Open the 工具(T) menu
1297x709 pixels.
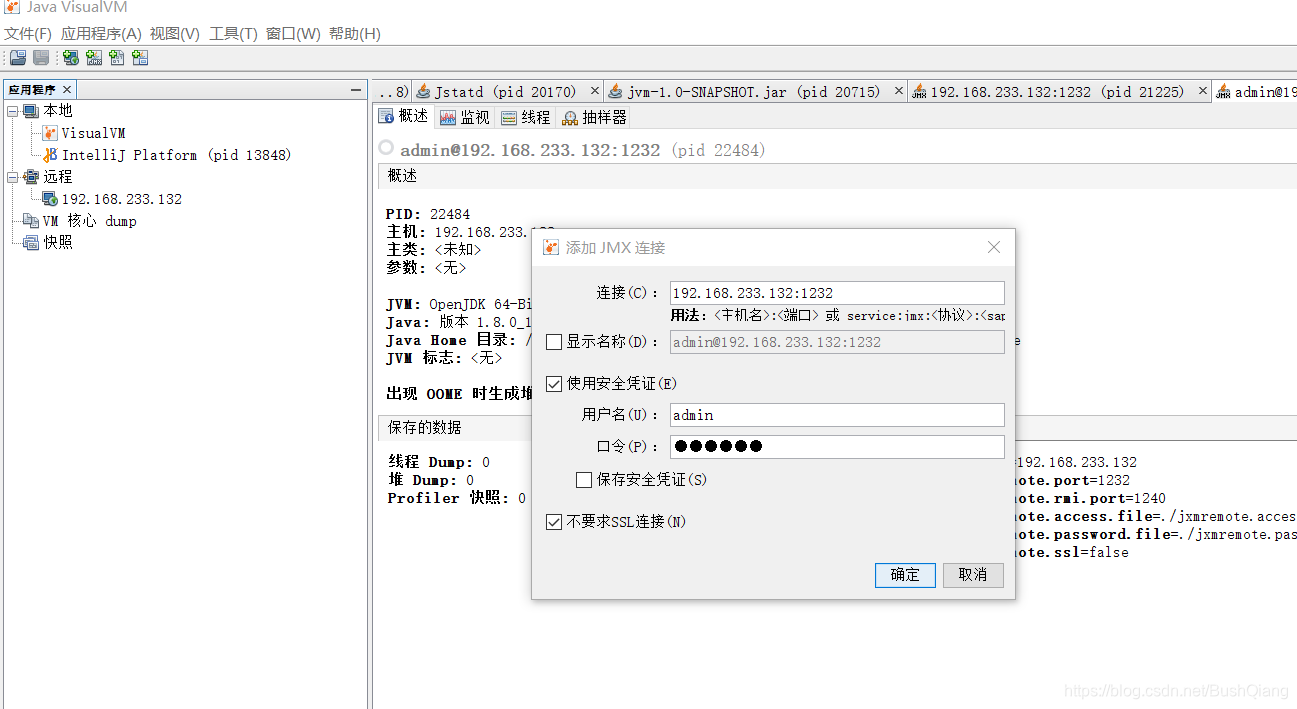click(233, 34)
